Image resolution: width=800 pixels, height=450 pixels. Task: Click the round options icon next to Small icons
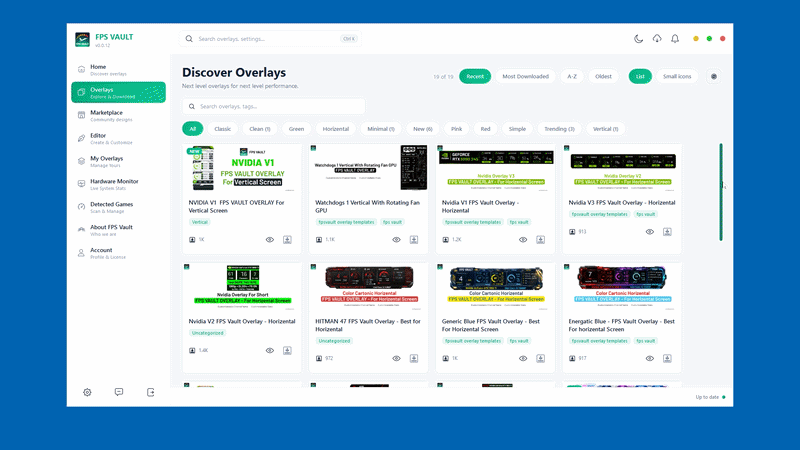pyautogui.click(x=714, y=77)
